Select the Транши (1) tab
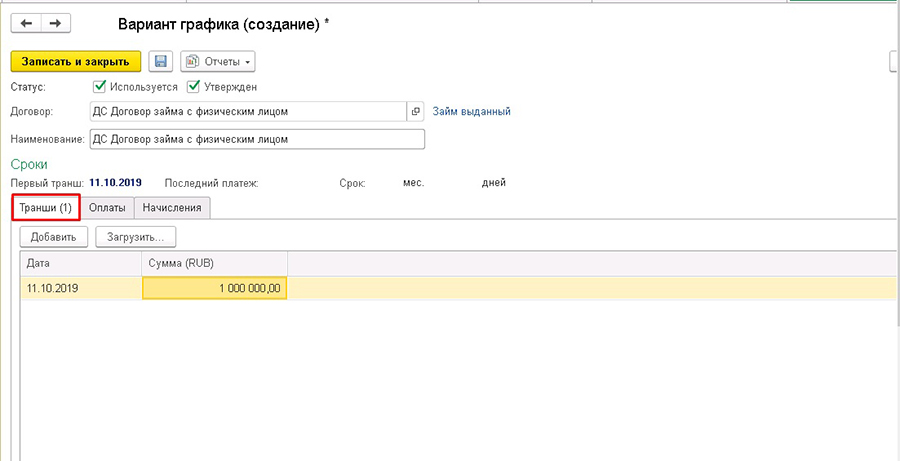Viewport: 900px width, 461px height. tap(46, 208)
